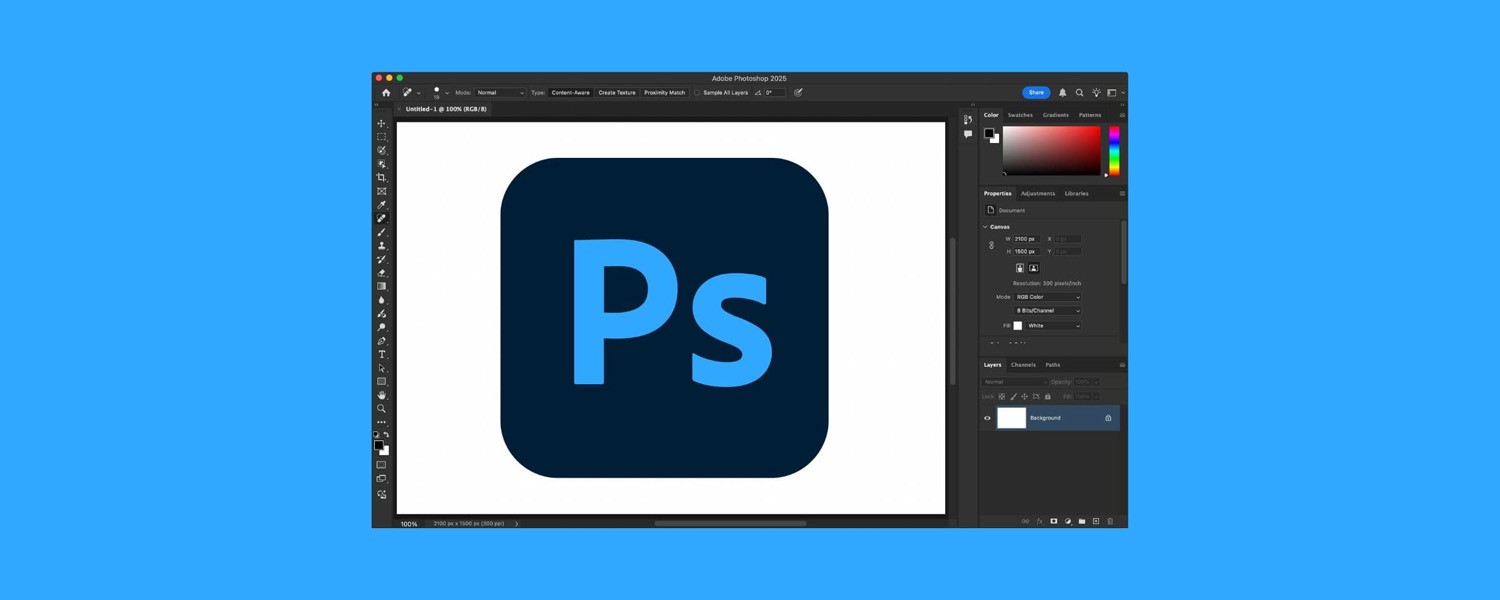Screen dimensions: 1500x600
Task: Open the RGB Color mode dropdown
Action: (x=1047, y=297)
